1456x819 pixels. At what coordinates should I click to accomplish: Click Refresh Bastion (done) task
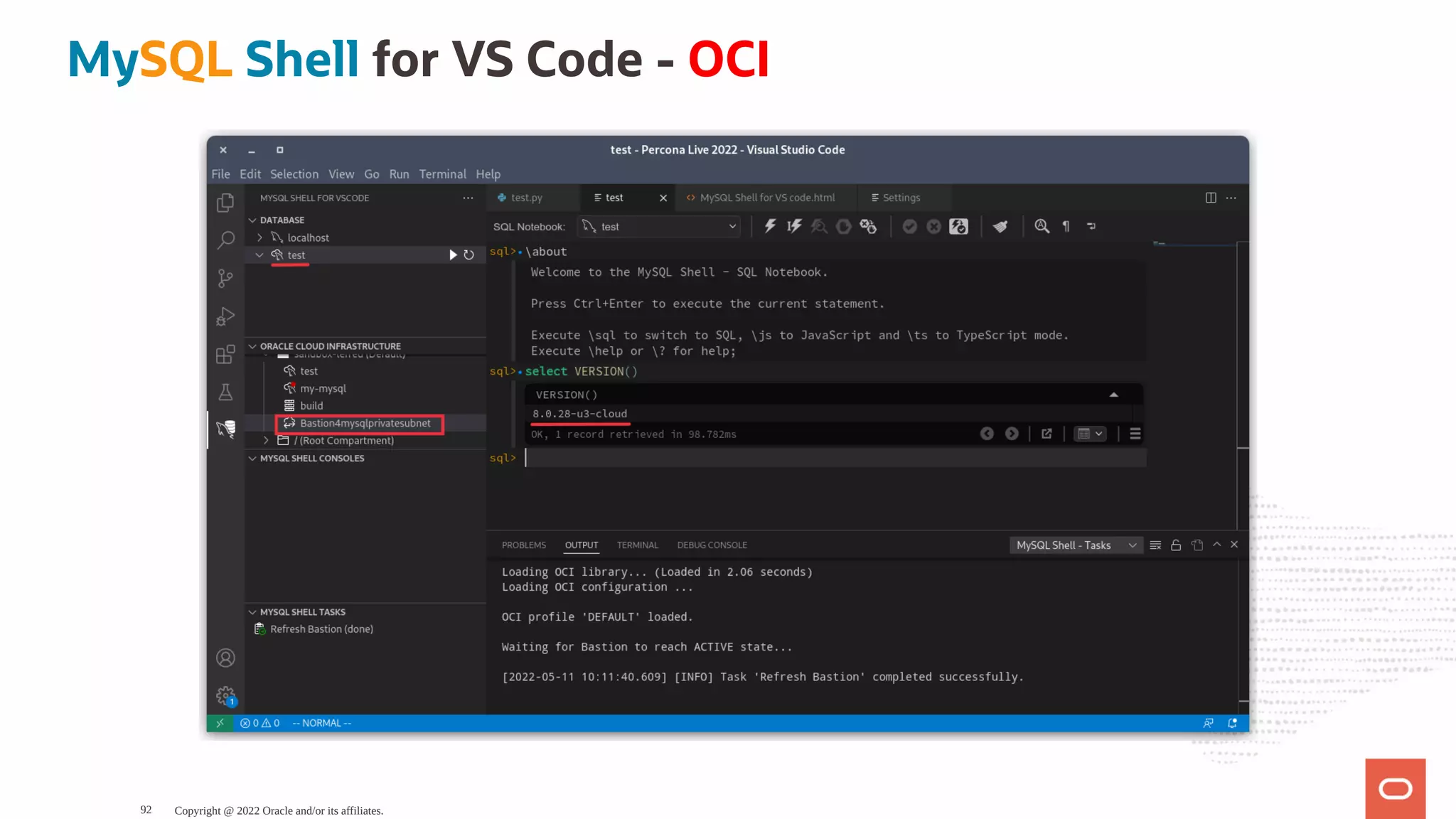321,629
